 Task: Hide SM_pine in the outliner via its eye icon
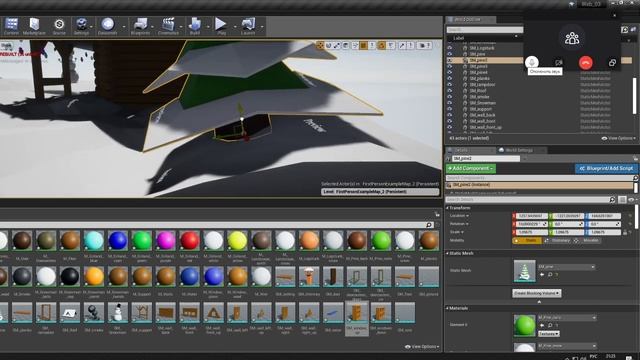click(449, 54)
